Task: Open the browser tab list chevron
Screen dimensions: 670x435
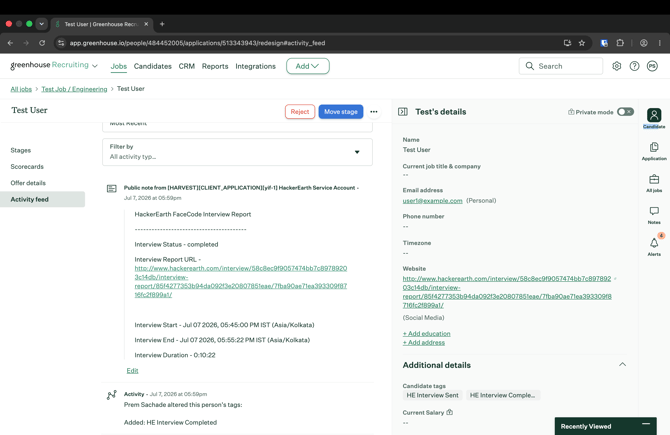Action: pos(41,24)
